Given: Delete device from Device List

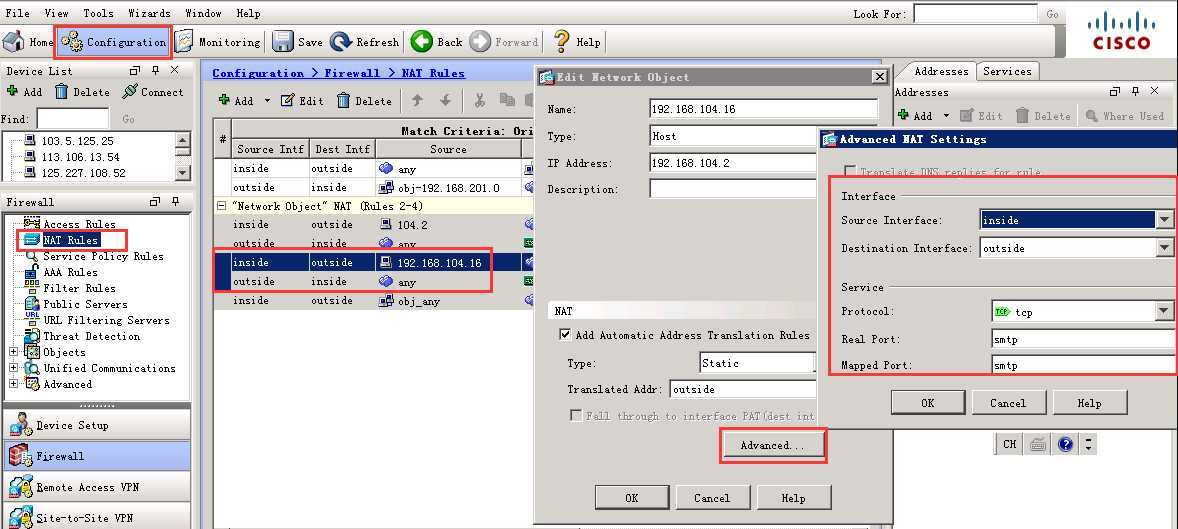Looking at the screenshot, I should tap(82, 92).
